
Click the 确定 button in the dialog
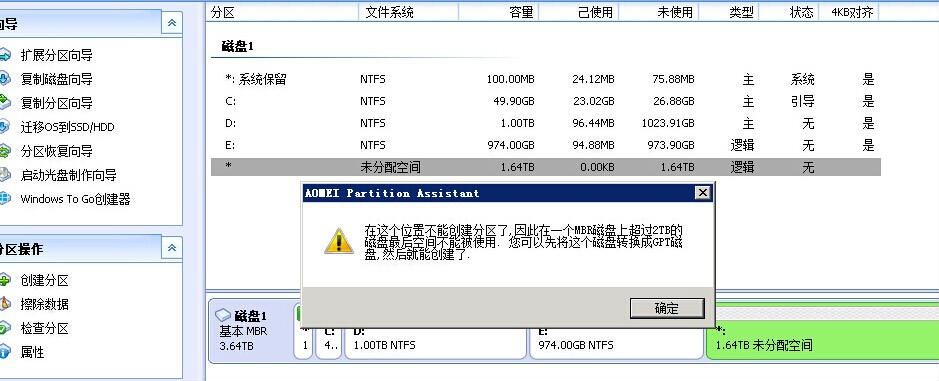click(667, 309)
